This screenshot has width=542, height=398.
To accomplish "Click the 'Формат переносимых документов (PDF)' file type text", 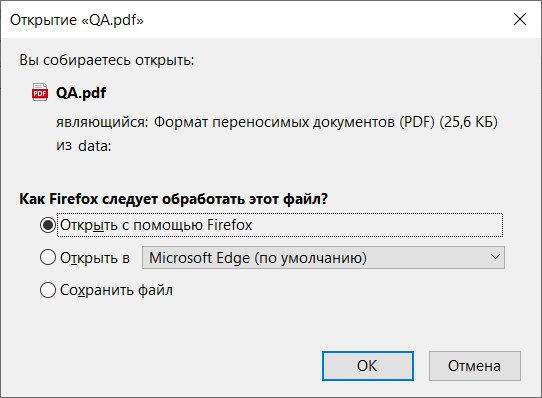I will (294, 122).
